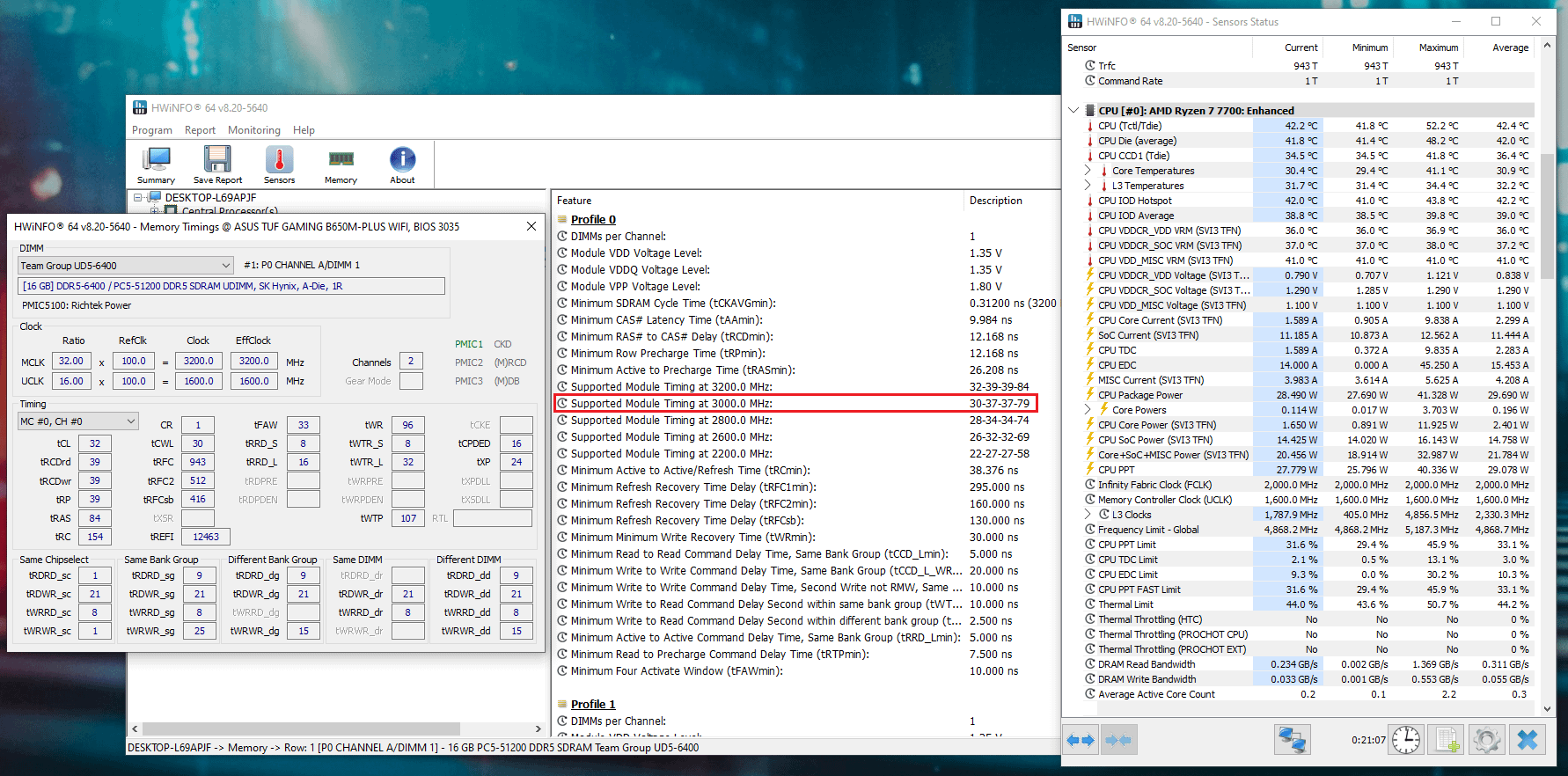1568x776 pixels.
Task: Click the icon beside DRAM Read Bandwidth
Action: pyautogui.click(x=1090, y=664)
